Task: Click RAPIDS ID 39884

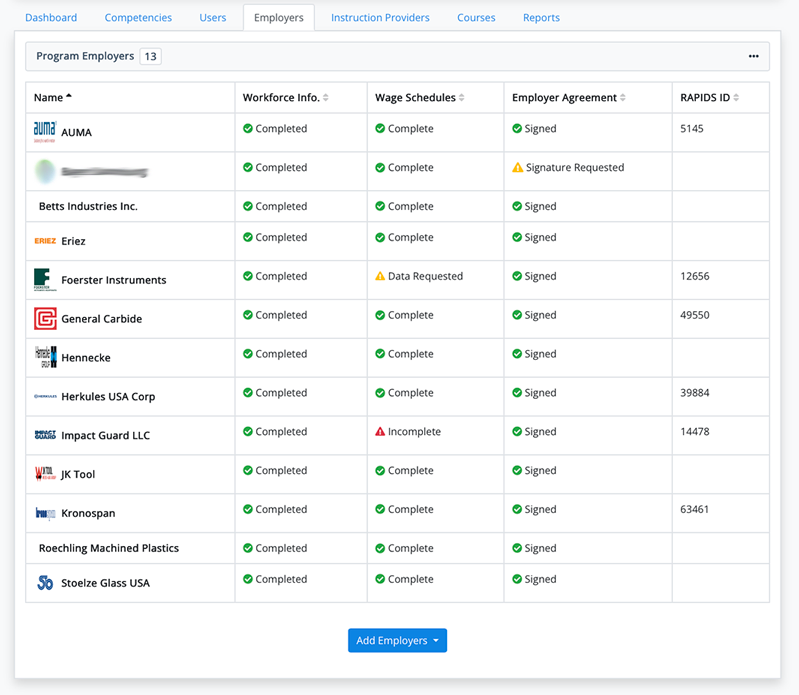Action: 695,393
